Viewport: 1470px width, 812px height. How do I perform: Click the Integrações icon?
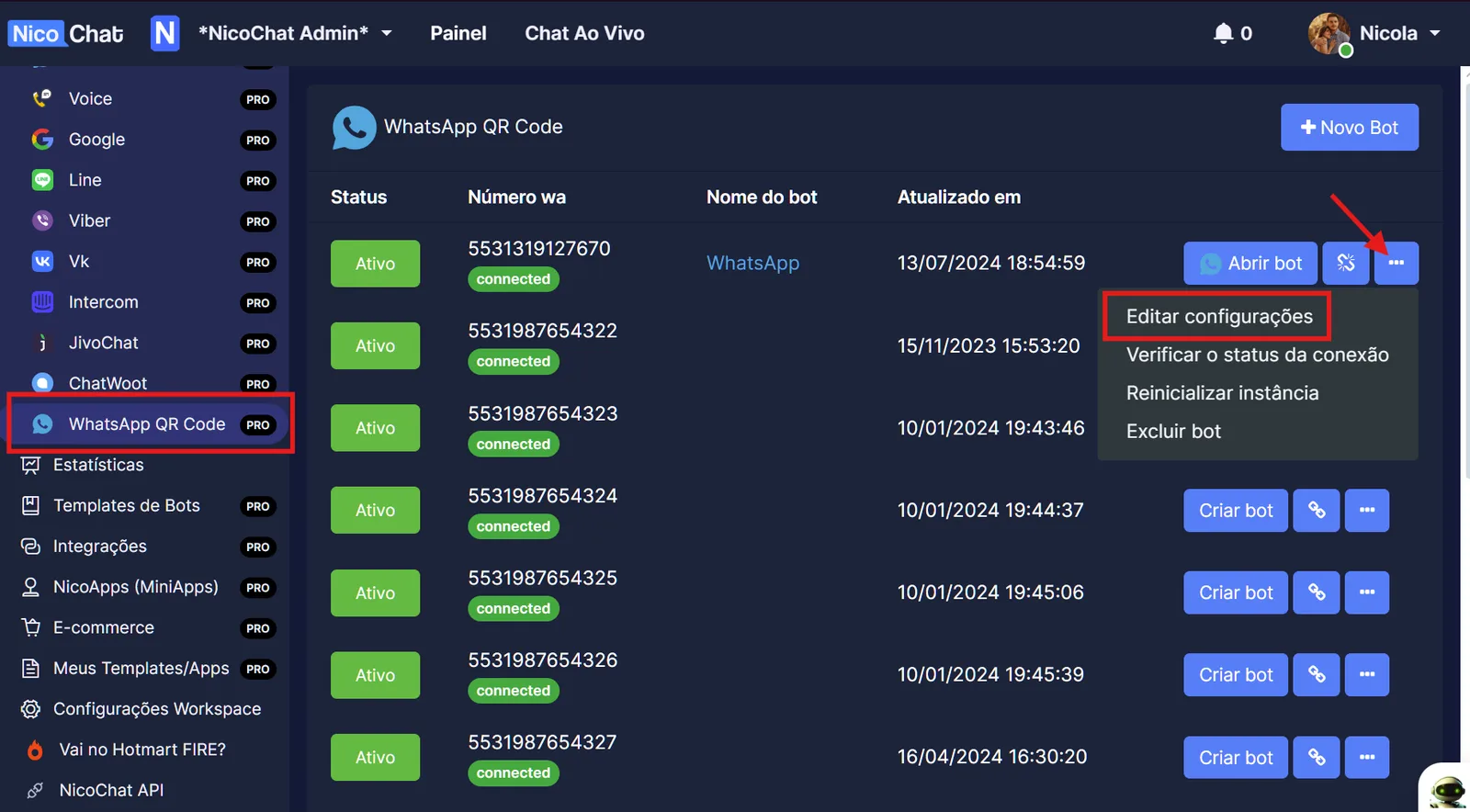30,547
